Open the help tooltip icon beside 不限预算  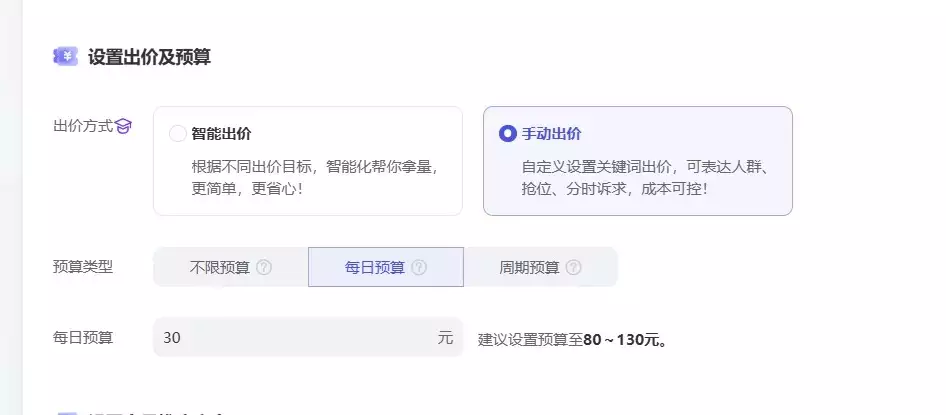[x=264, y=267]
